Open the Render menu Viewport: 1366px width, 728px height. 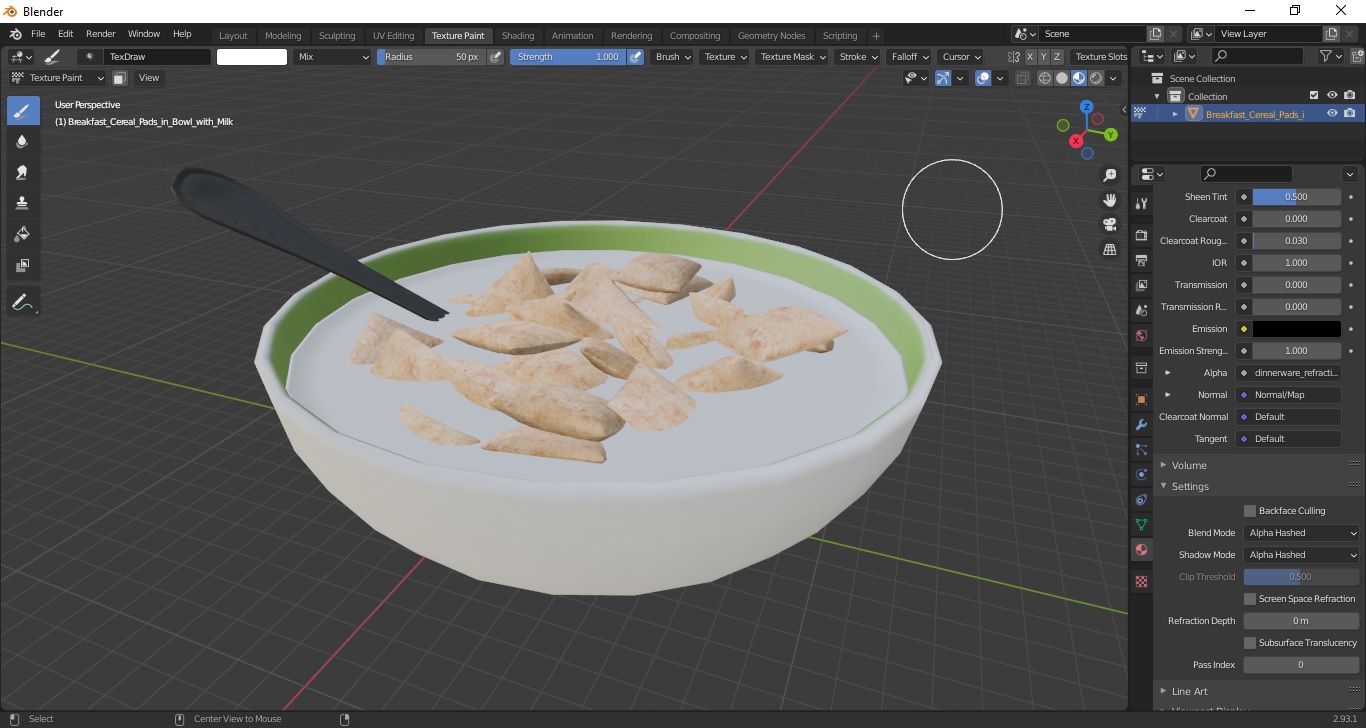(x=100, y=34)
